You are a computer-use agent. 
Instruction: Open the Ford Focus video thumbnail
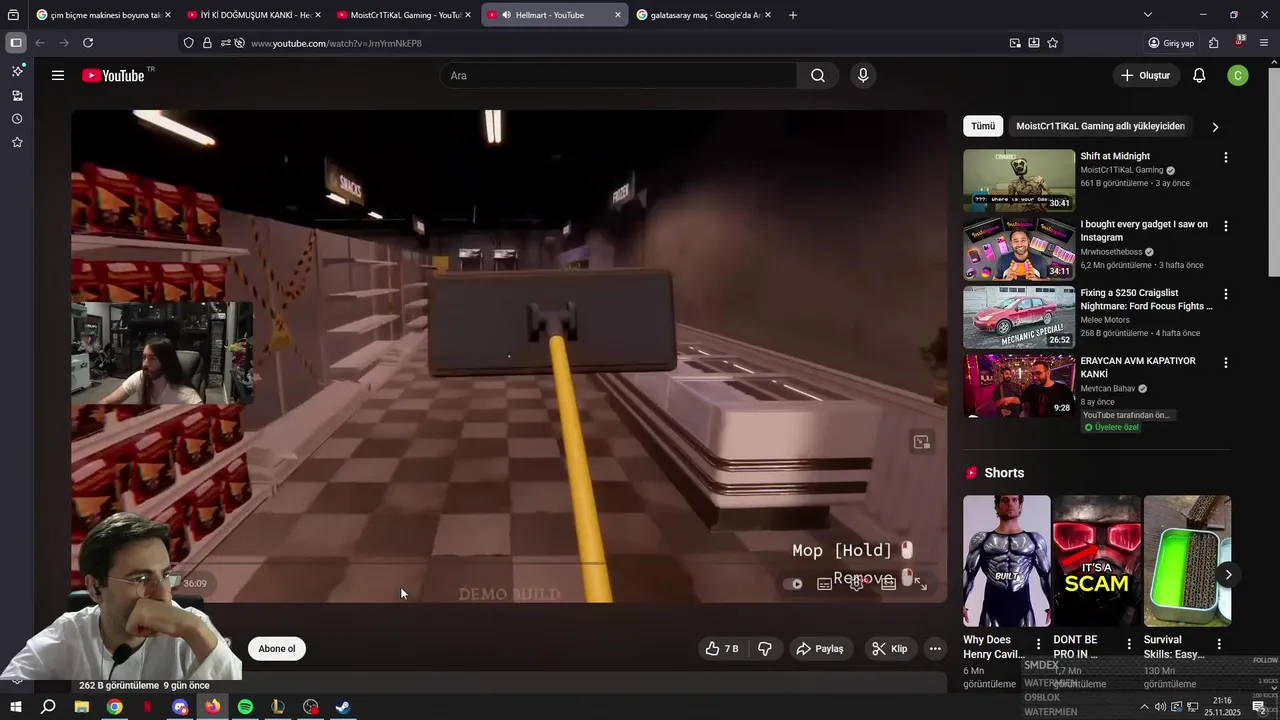point(1019,317)
